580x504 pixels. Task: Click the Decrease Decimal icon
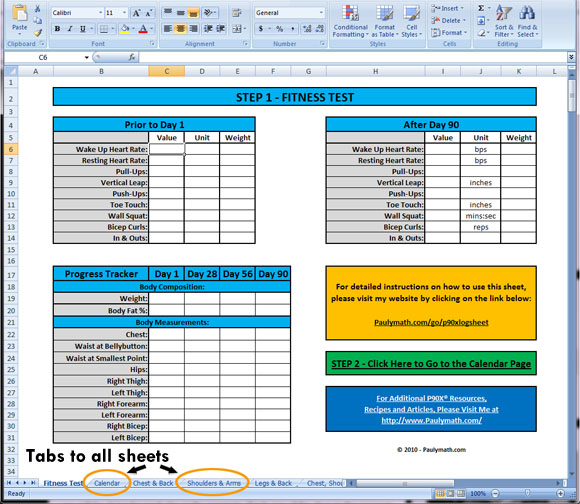[320, 28]
